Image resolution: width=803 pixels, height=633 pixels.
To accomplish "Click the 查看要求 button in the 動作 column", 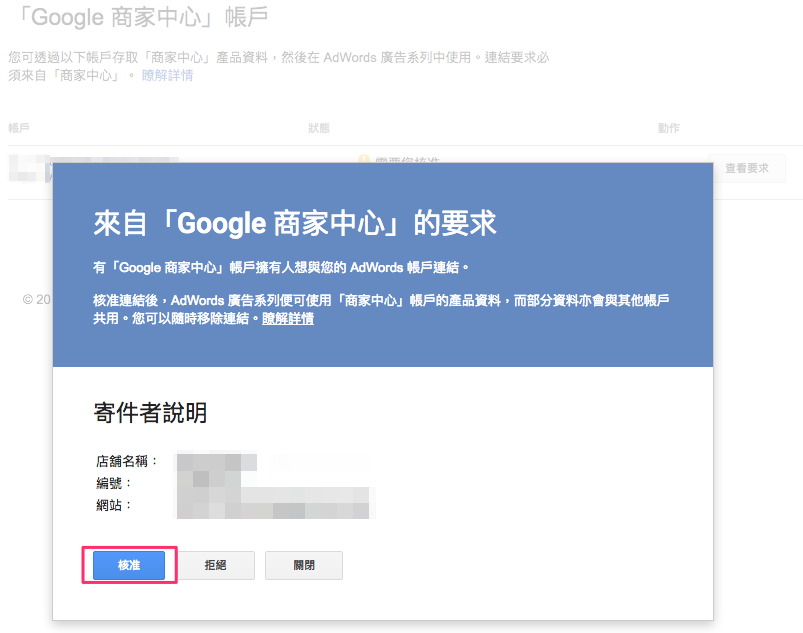I will pyautogui.click(x=747, y=168).
